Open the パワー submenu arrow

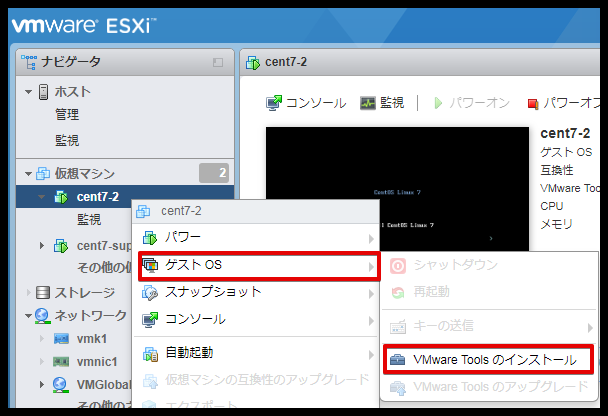pyautogui.click(x=371, y=239)
